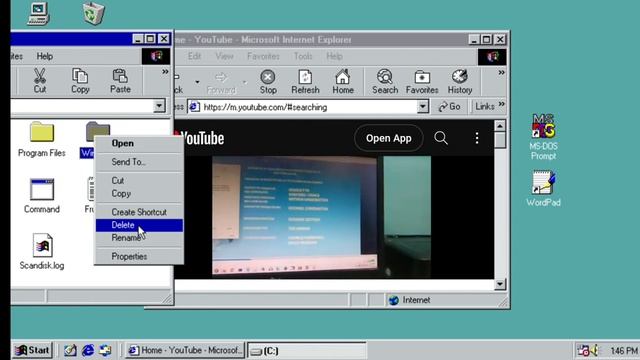The width and height of the screenshot is (640, 360).
Task: Click the volume speaker tray icon
Action: (x=594, y=350)
